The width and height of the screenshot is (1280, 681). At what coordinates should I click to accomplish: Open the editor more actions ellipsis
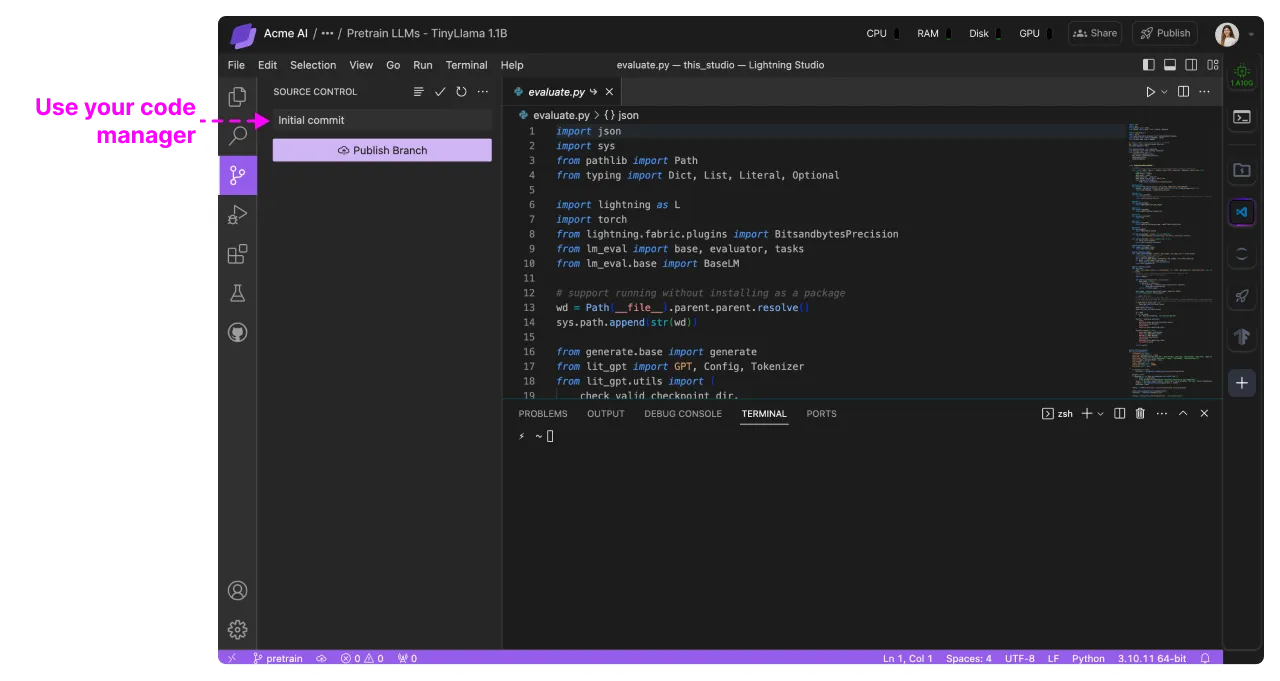[x=1205, y=92]
